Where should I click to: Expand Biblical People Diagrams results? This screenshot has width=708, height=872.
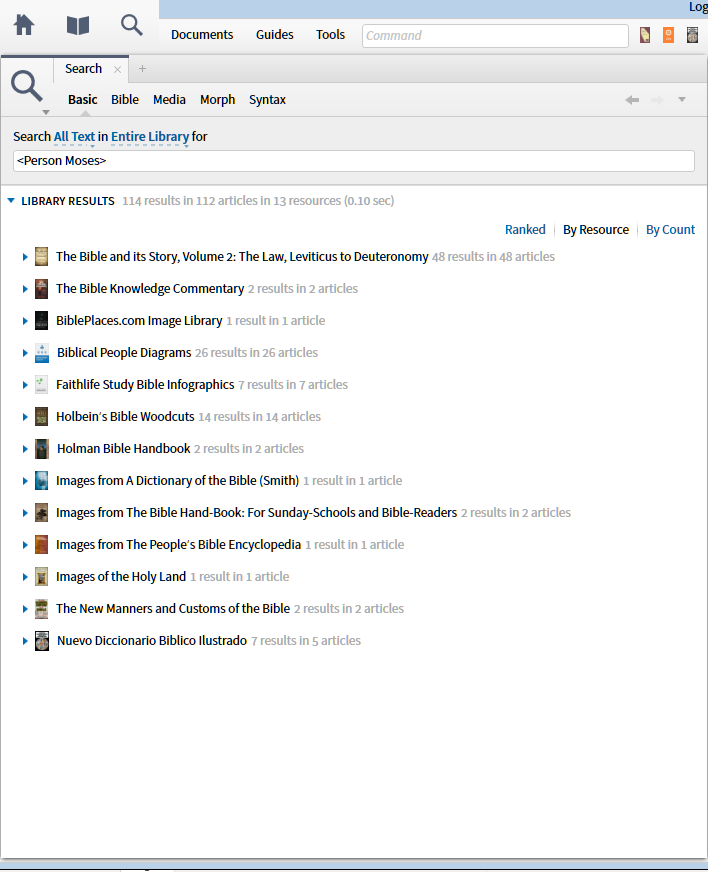(25, 353)
